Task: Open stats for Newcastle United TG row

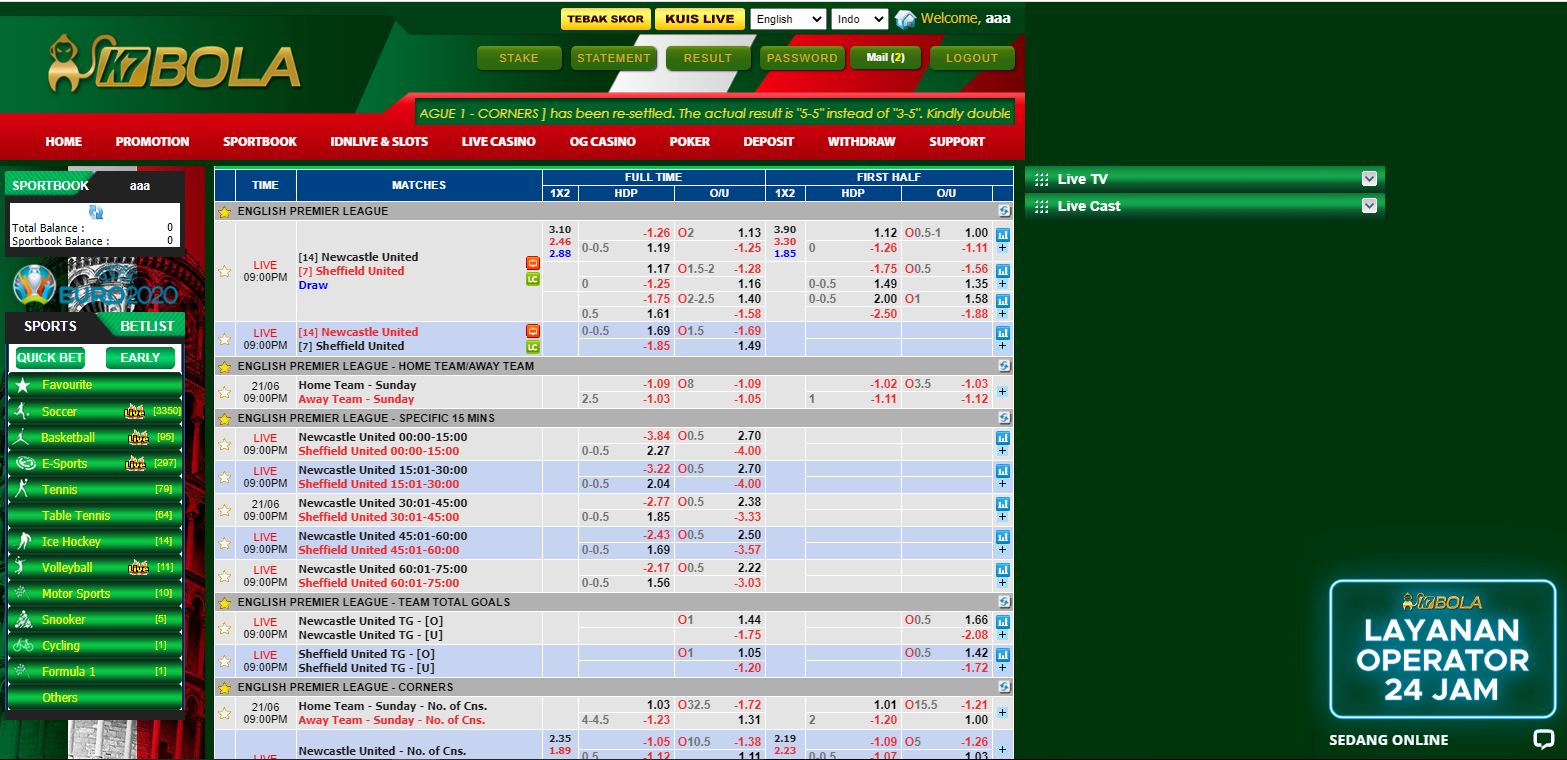Action: tap(1003, 621)
